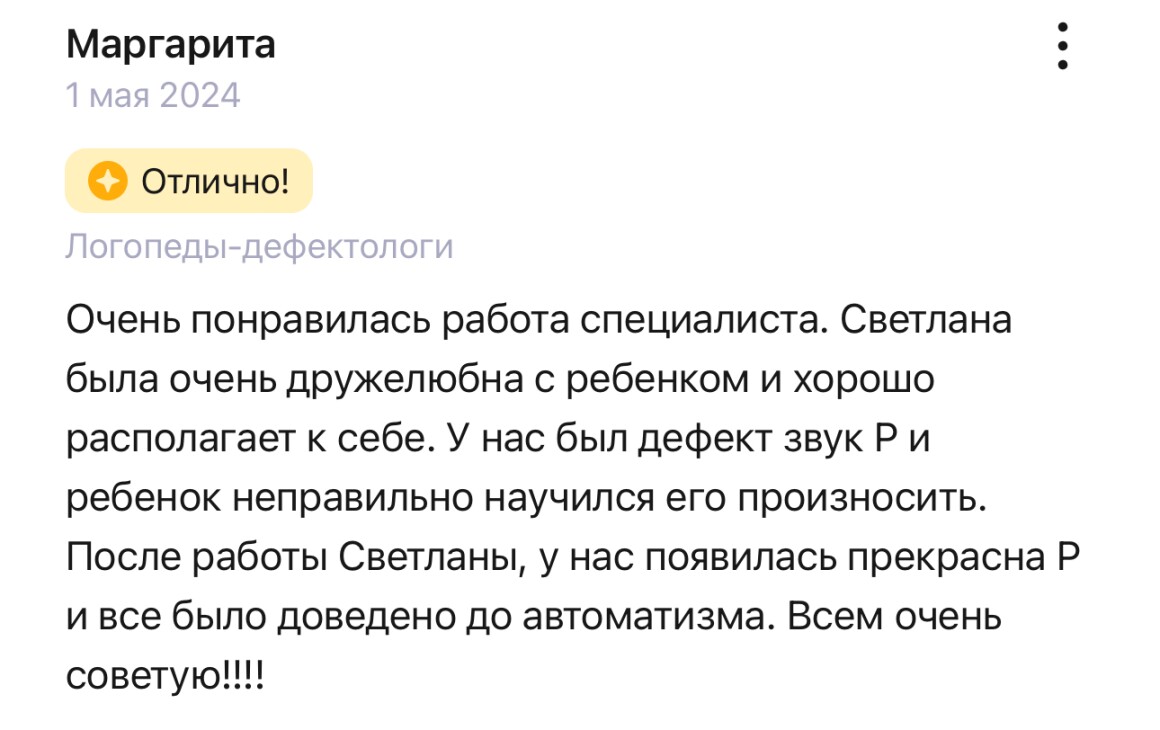The image size is (1160, 730).
Task: Click the phrase "располагает к себе"
Action: point(238,439)
